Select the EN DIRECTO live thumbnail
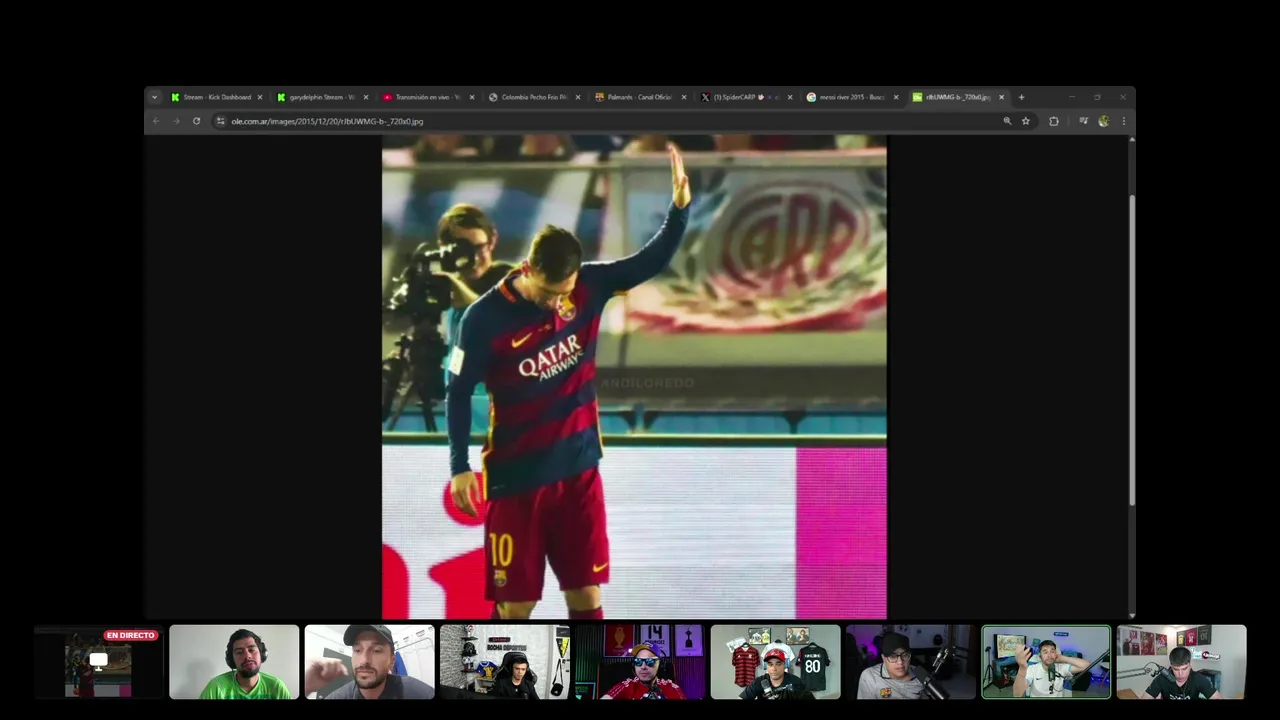The image size is (1280, 720). (99, 662)
